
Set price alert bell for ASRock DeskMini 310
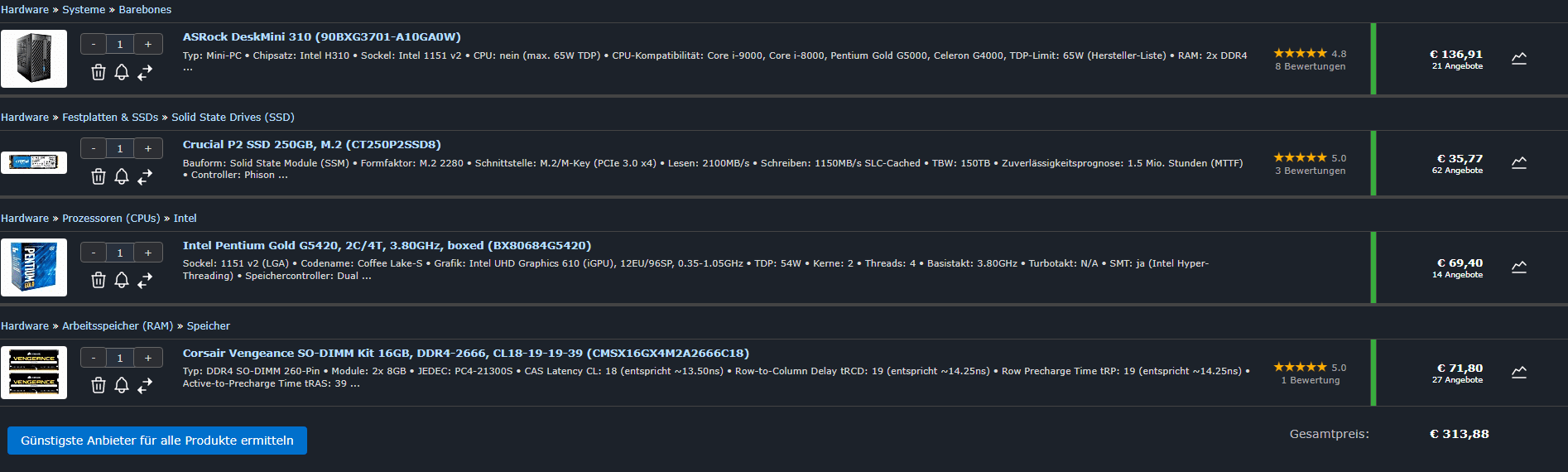coord(122,72)
